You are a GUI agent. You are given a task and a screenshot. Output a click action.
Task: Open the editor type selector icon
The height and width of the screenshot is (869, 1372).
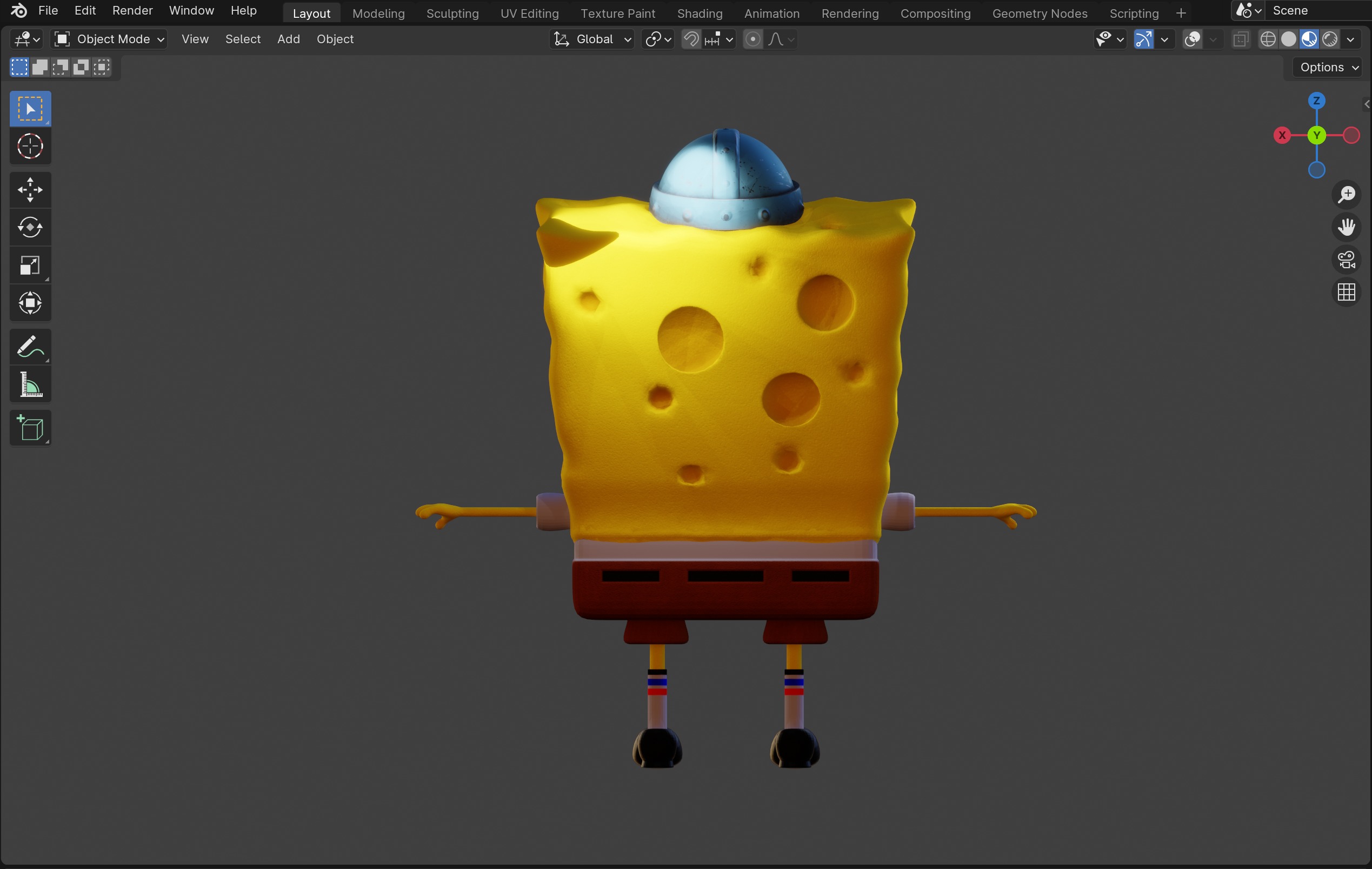[x=26, y=39]
